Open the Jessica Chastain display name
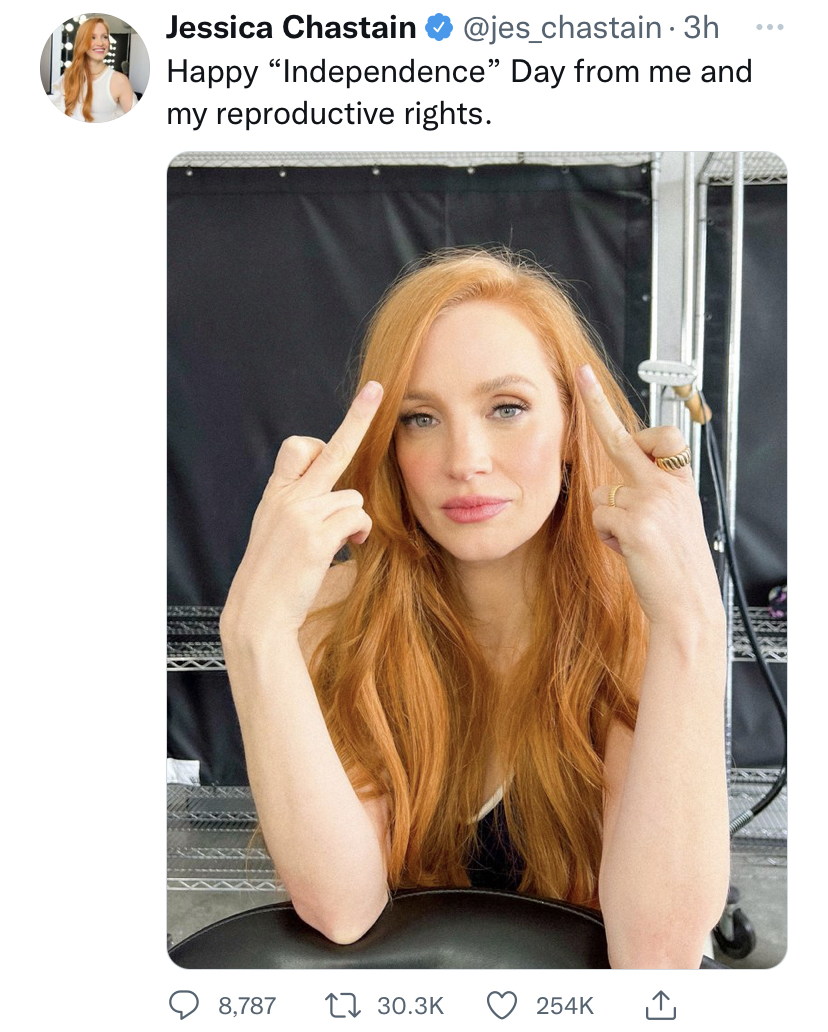Screen dimensions: 828x1032 290,28
